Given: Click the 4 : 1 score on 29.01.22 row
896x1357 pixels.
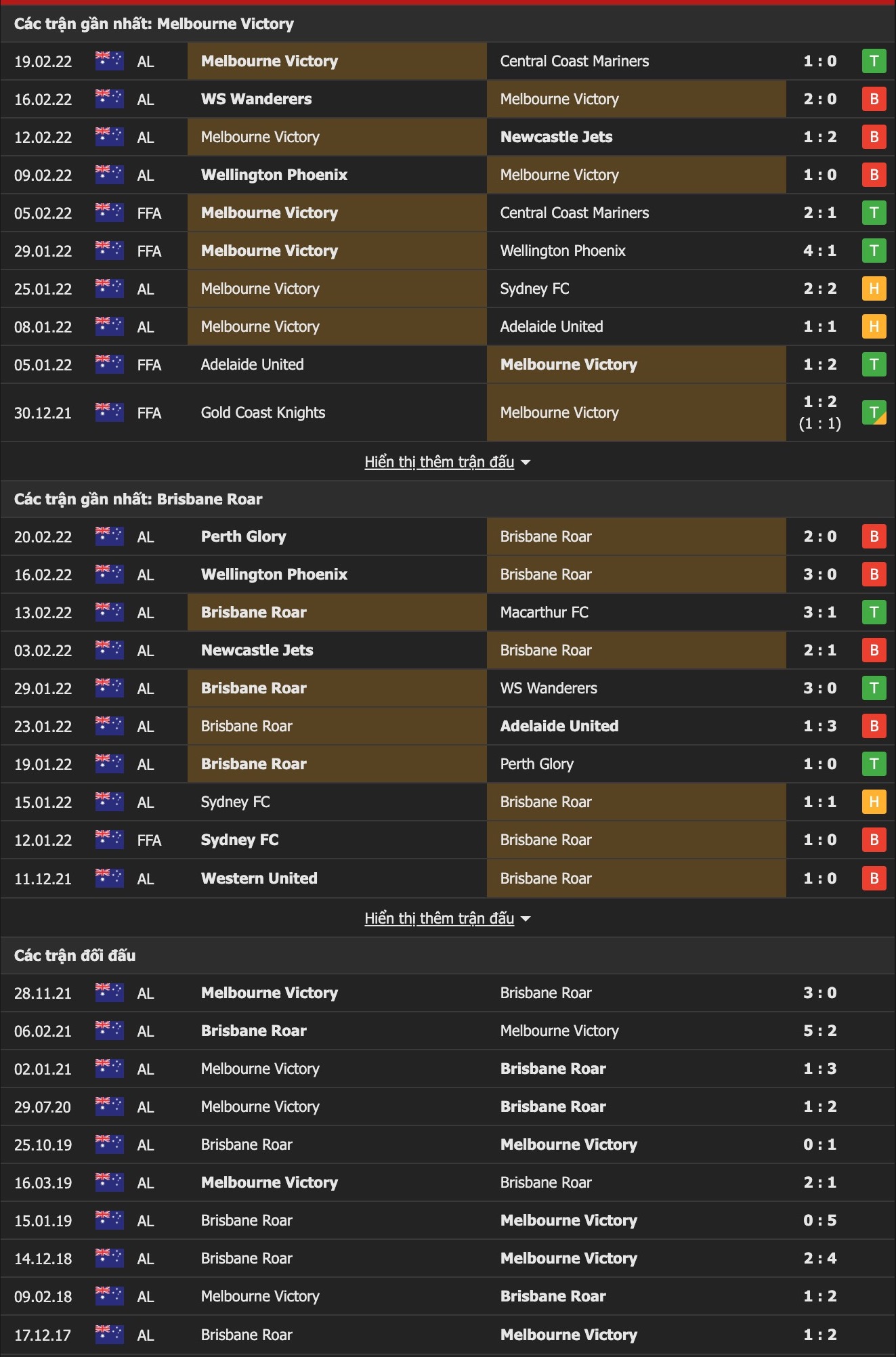Looking at the screenshot, I should [x=819, y=251].
